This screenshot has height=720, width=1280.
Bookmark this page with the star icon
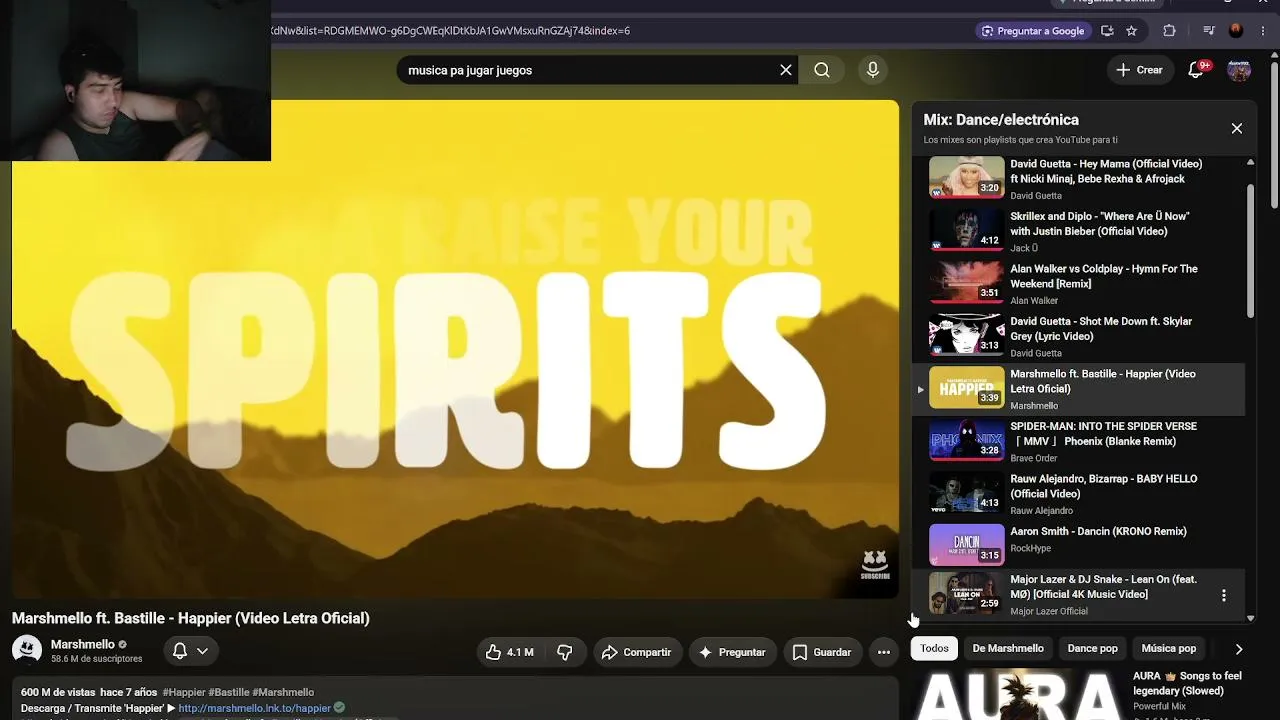(x=1132, y=31)
